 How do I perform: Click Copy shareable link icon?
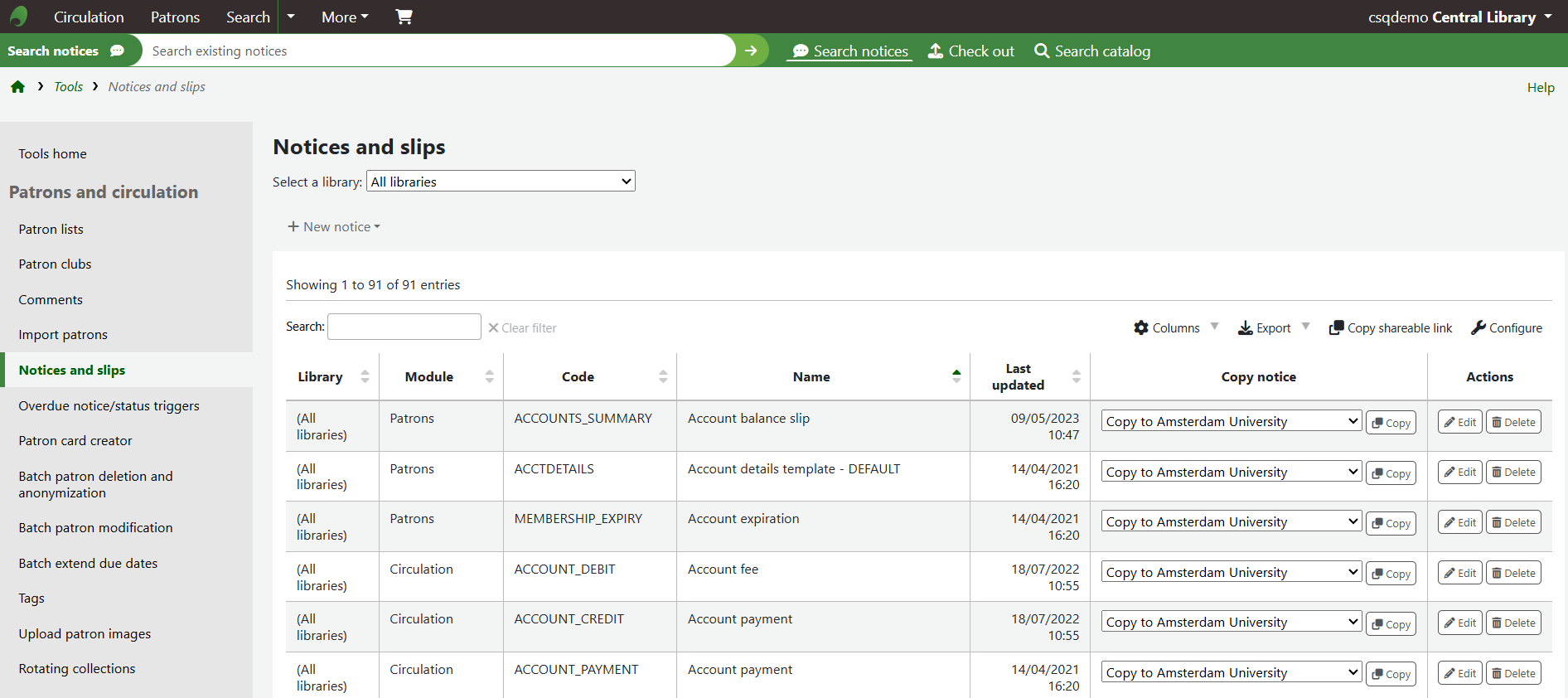point(1336,328)
